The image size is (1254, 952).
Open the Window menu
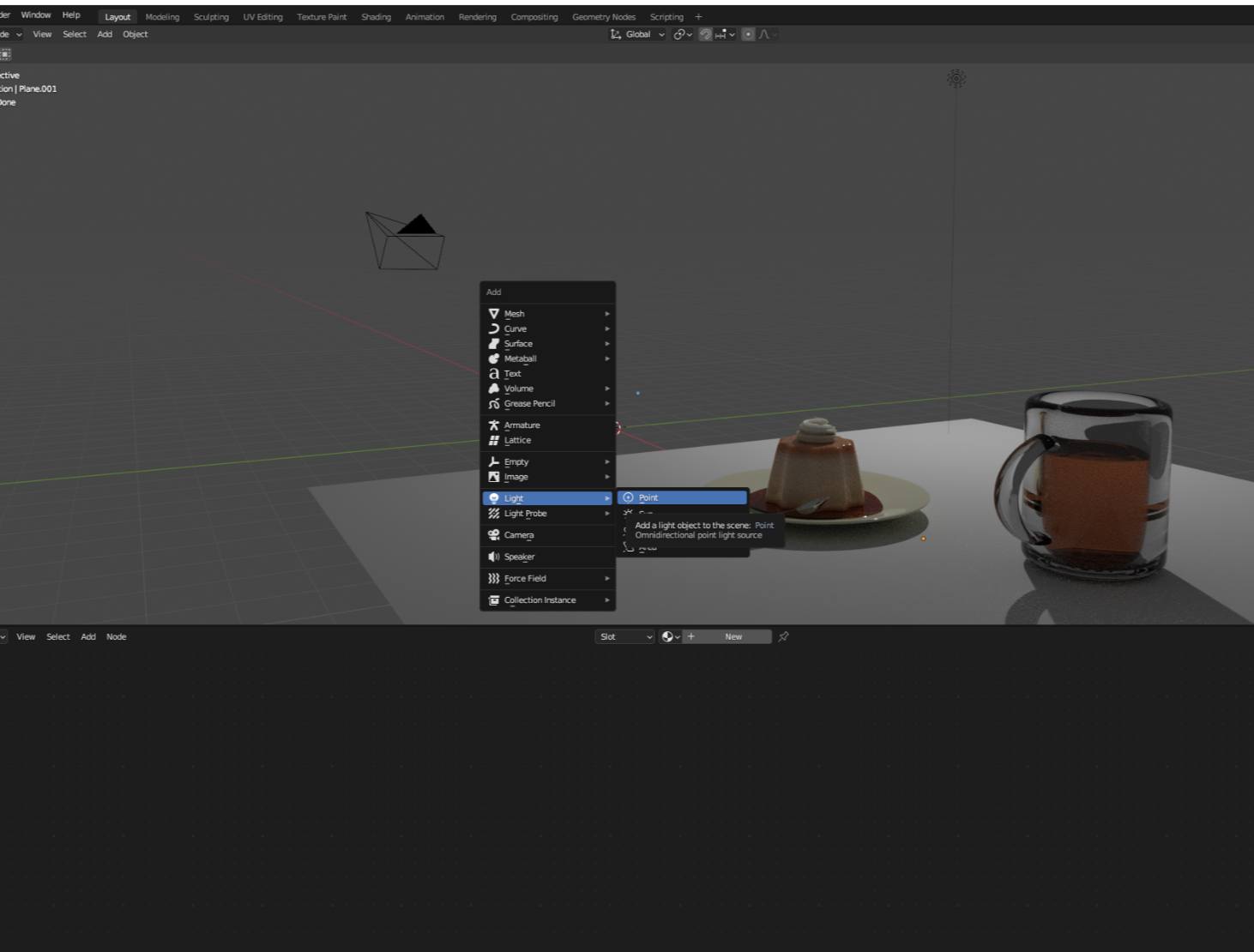click(x=36, y=15)
